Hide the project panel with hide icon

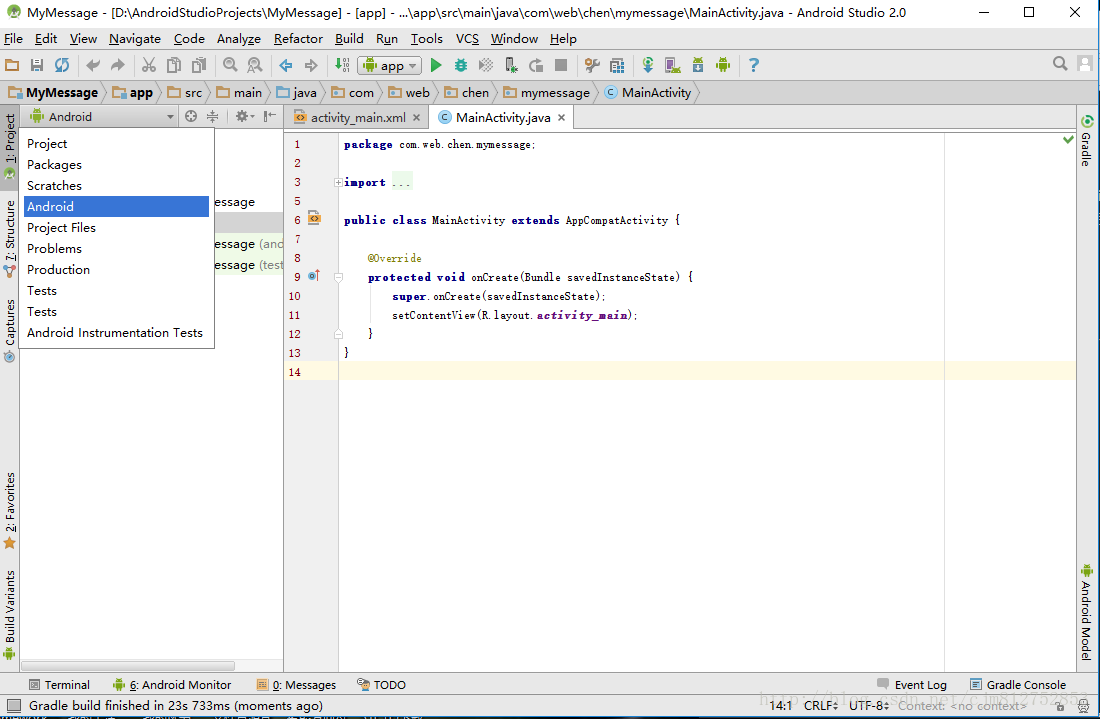click(x=269, y=116)
